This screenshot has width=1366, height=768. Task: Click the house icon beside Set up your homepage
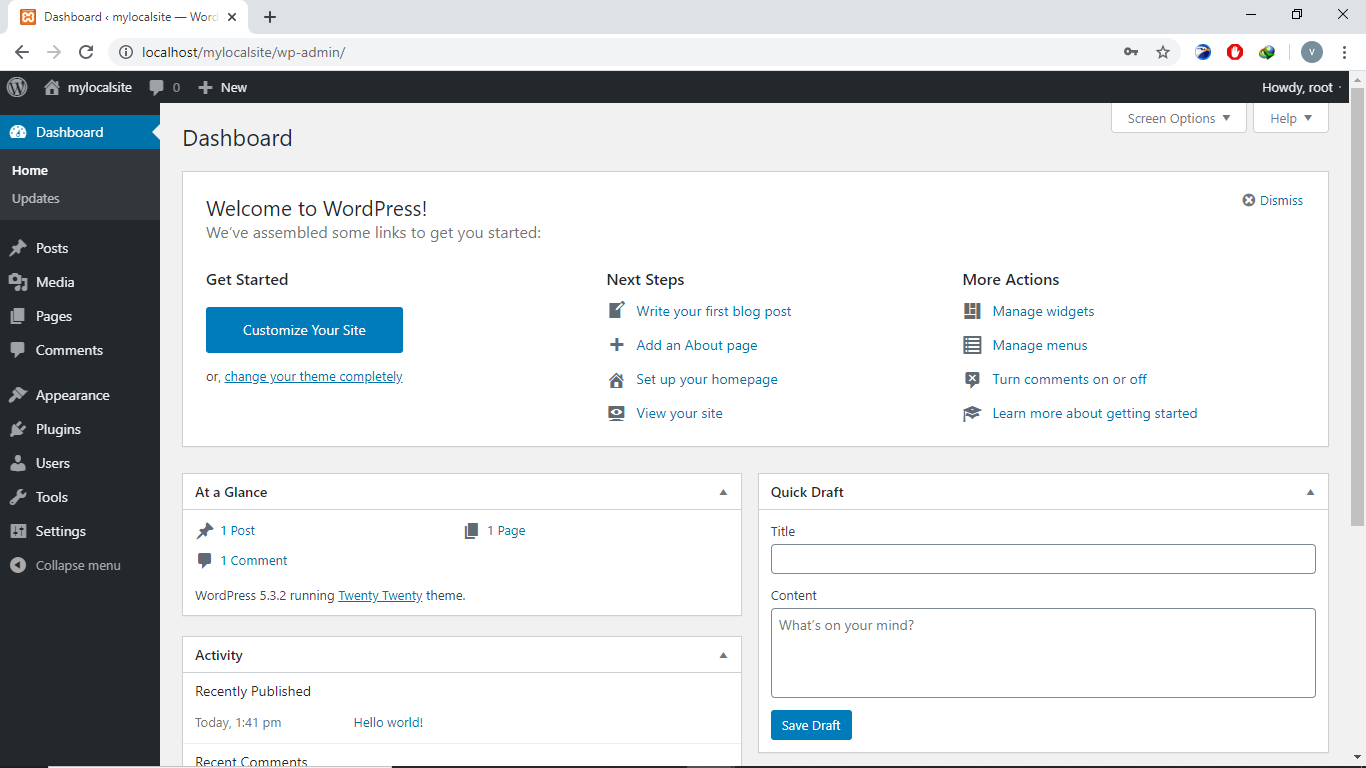click(617, 379)
